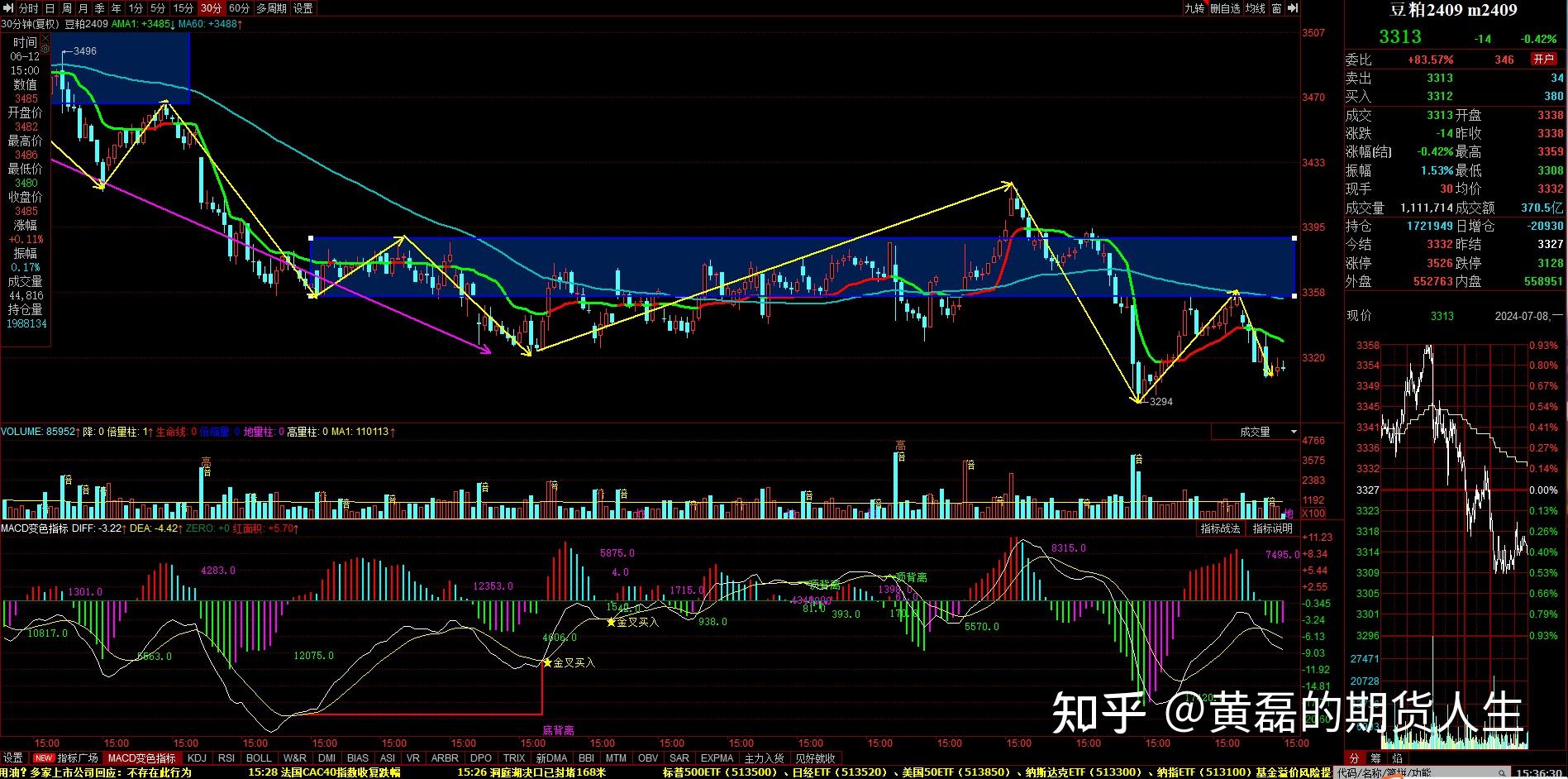The image size is (1568, 779).
Task: Select the MACD变色指标 tab
Action: coord(141,757)
